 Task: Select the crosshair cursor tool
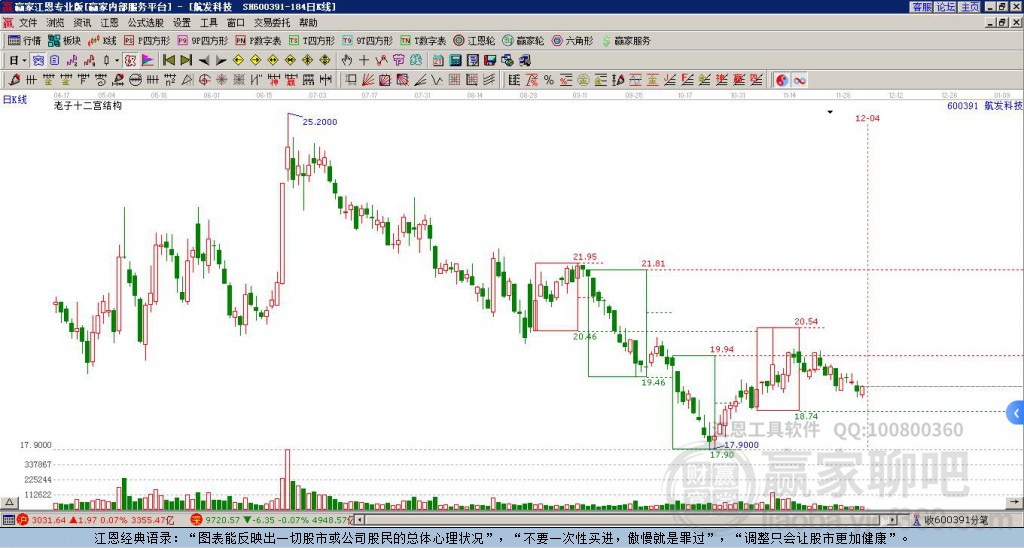click(364, 60)
